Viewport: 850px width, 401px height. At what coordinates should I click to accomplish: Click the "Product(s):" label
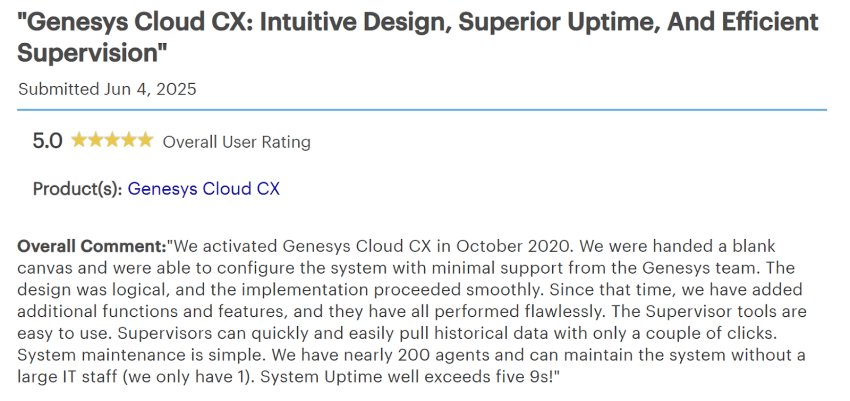(77, 188)
